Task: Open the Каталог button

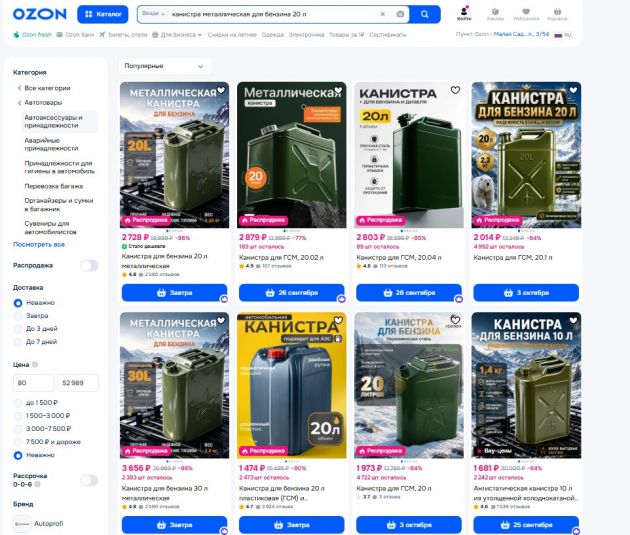Action: coord(103,14)
